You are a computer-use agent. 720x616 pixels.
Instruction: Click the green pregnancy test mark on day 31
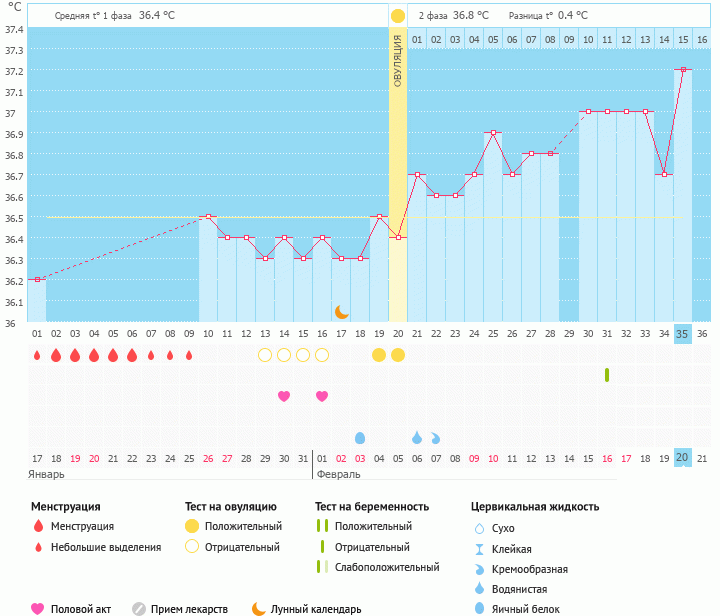tap(607, 375)
